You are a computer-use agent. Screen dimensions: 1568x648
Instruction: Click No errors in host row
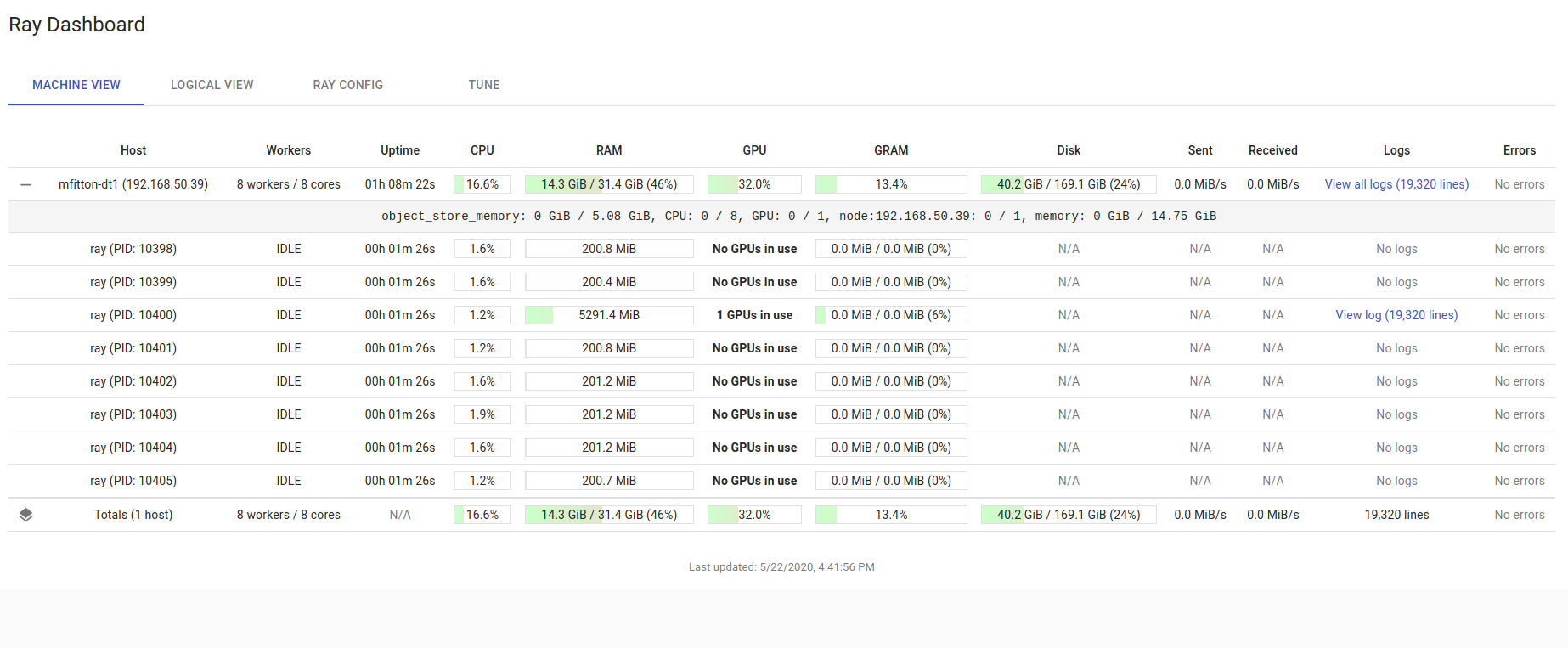click(1520, 184)
